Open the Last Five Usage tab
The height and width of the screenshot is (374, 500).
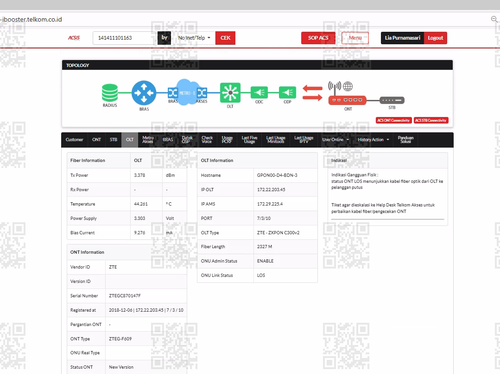coord(249,140)
